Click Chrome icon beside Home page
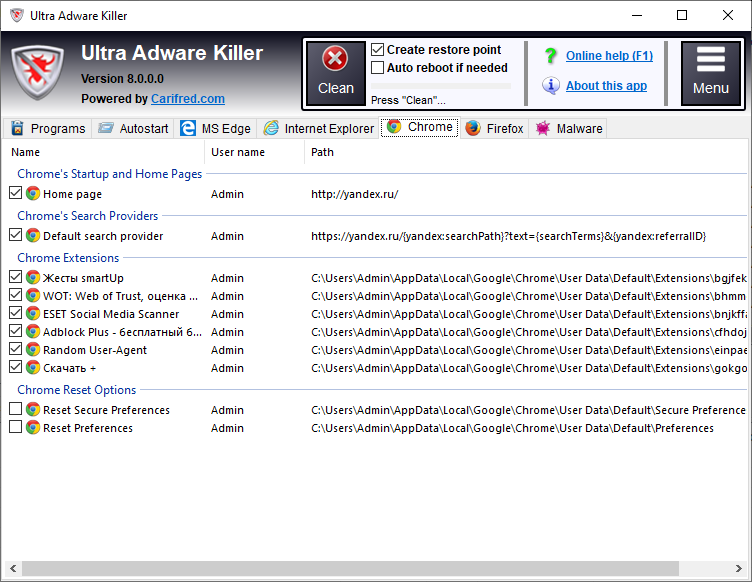Viewport: 752px width, 582px height. click(33, 193)
